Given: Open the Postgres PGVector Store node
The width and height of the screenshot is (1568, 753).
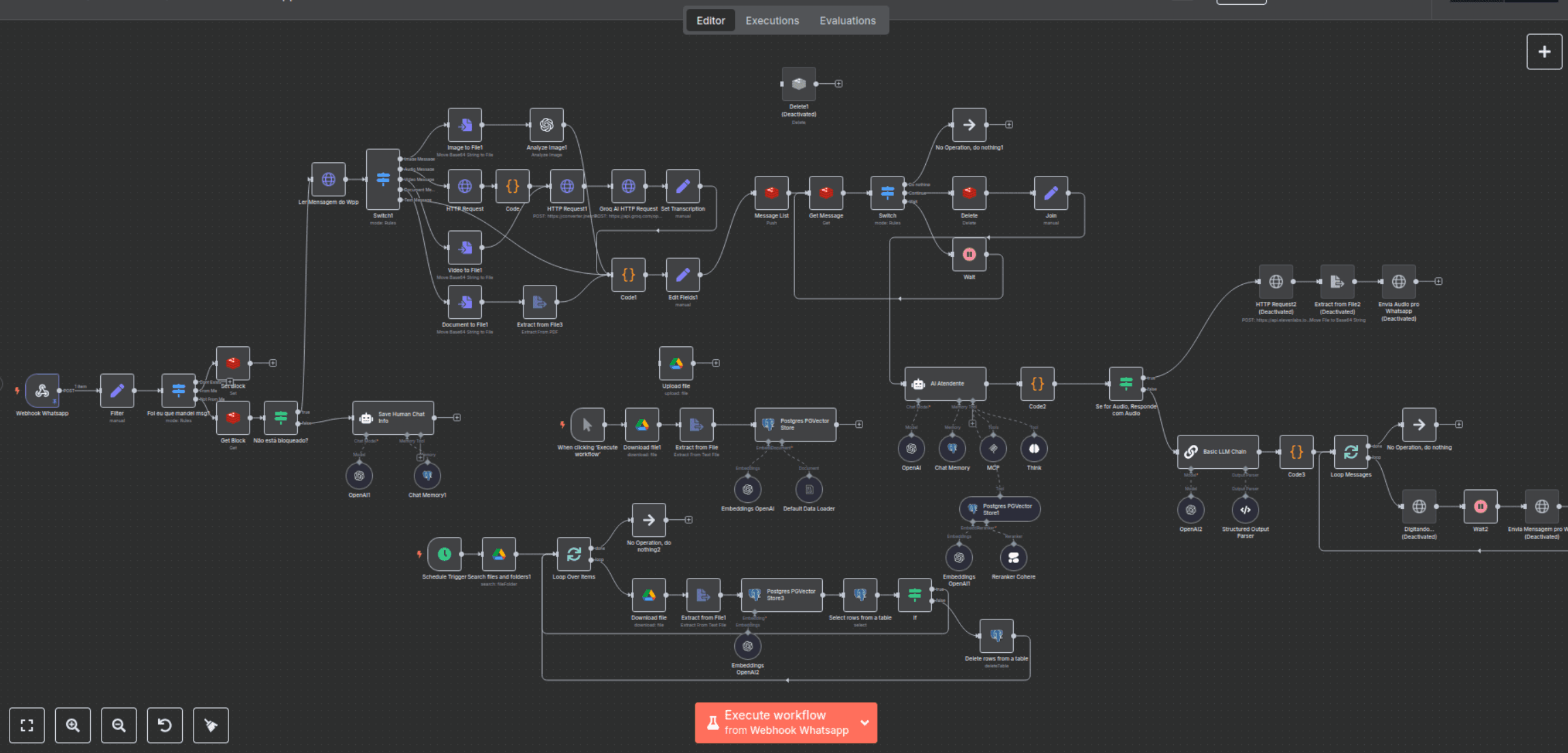Looking at the screenshot, I should coord(796,425).
